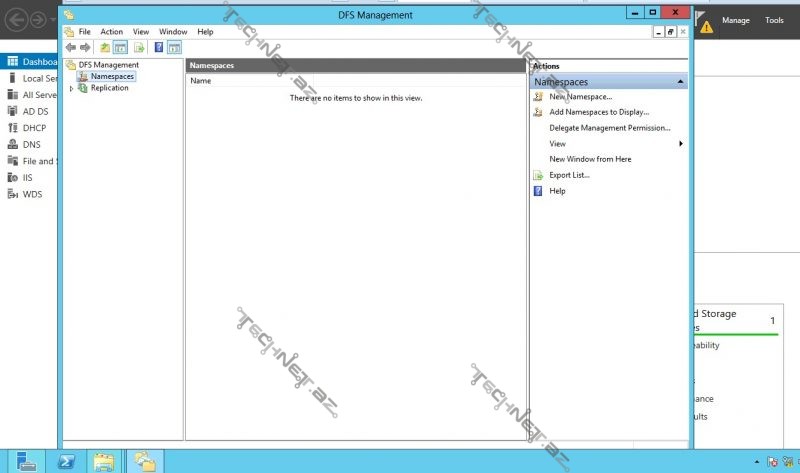Select Delegate Management Permission... action
This screenshot has height=473, width=800.
click(x=609, y=128)
